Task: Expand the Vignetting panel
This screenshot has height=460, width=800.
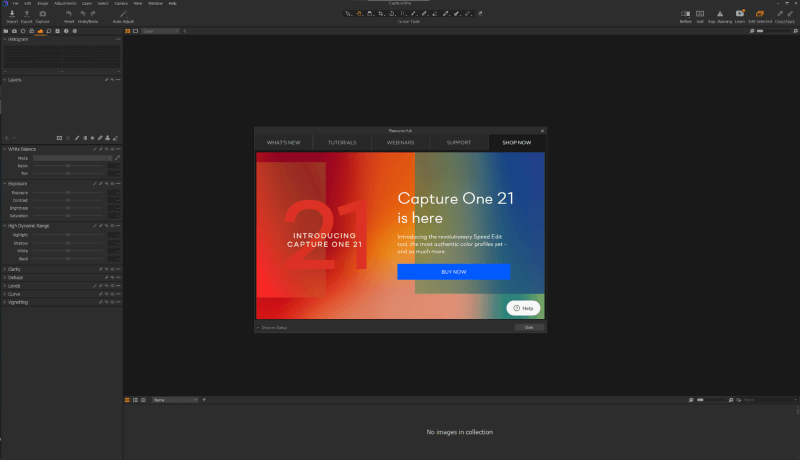Action: (5, 302)
